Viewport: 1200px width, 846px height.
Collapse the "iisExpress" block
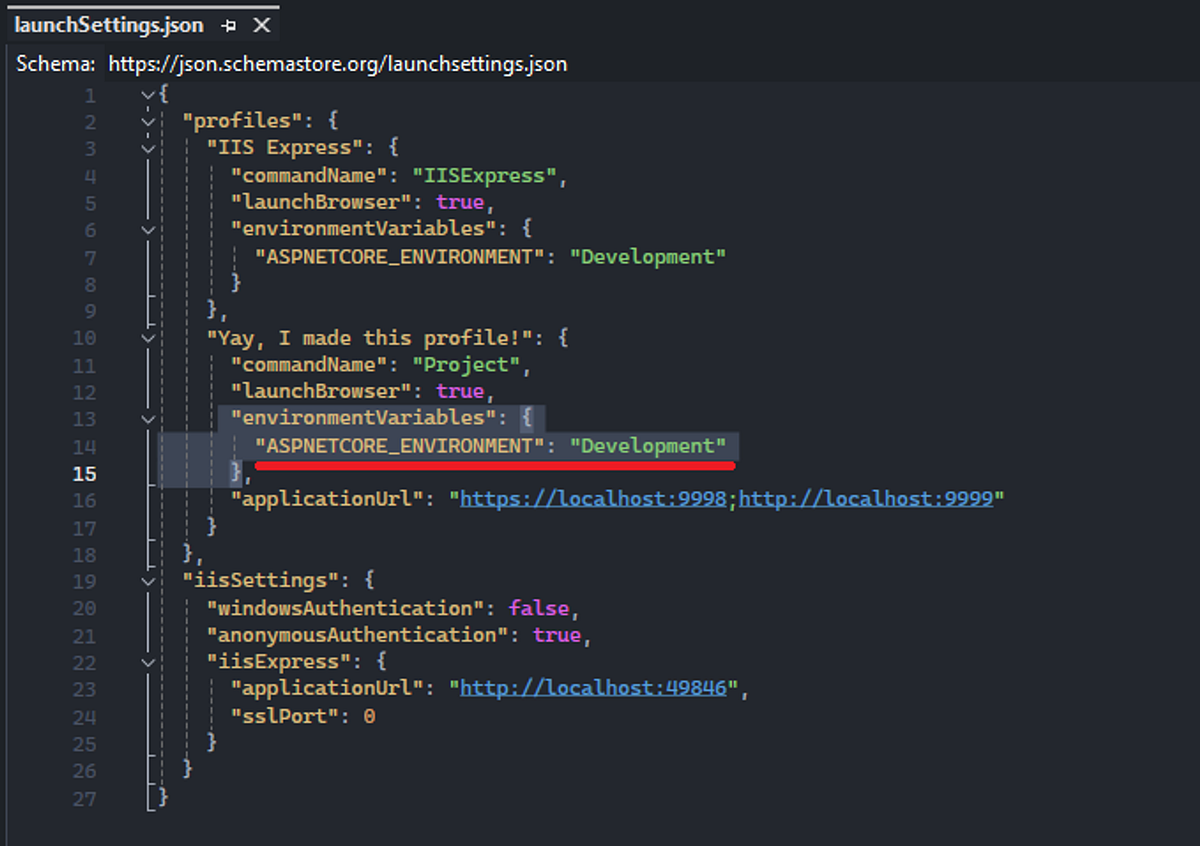[149, 662]
